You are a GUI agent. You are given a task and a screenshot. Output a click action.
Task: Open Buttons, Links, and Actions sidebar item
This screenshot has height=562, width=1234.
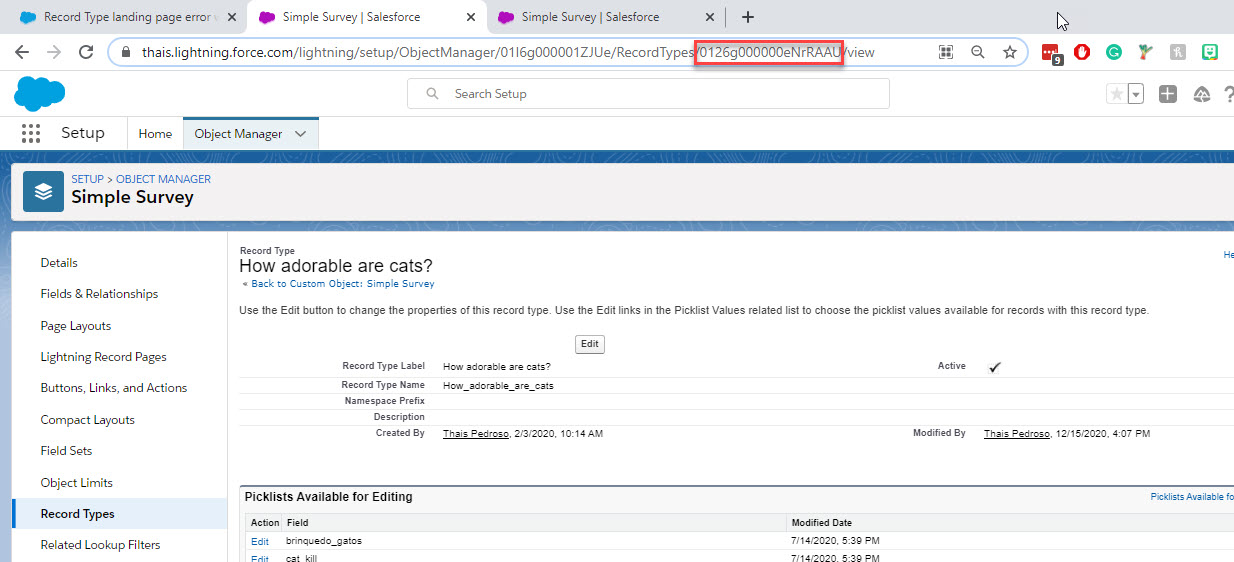(114, 388)
